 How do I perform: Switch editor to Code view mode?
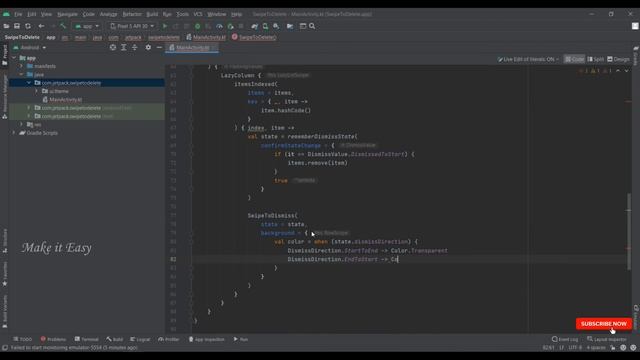point(574,59)
